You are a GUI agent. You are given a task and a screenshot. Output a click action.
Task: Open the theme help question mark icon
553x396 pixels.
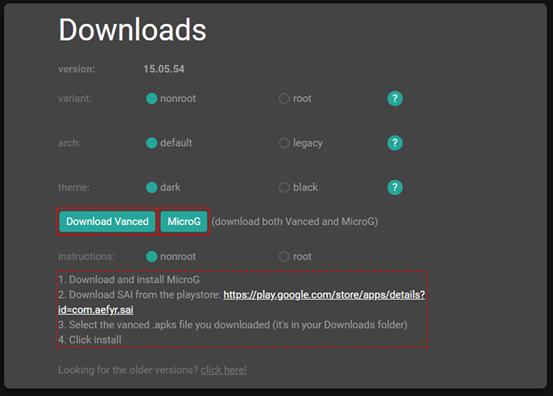tap(395, 187)
